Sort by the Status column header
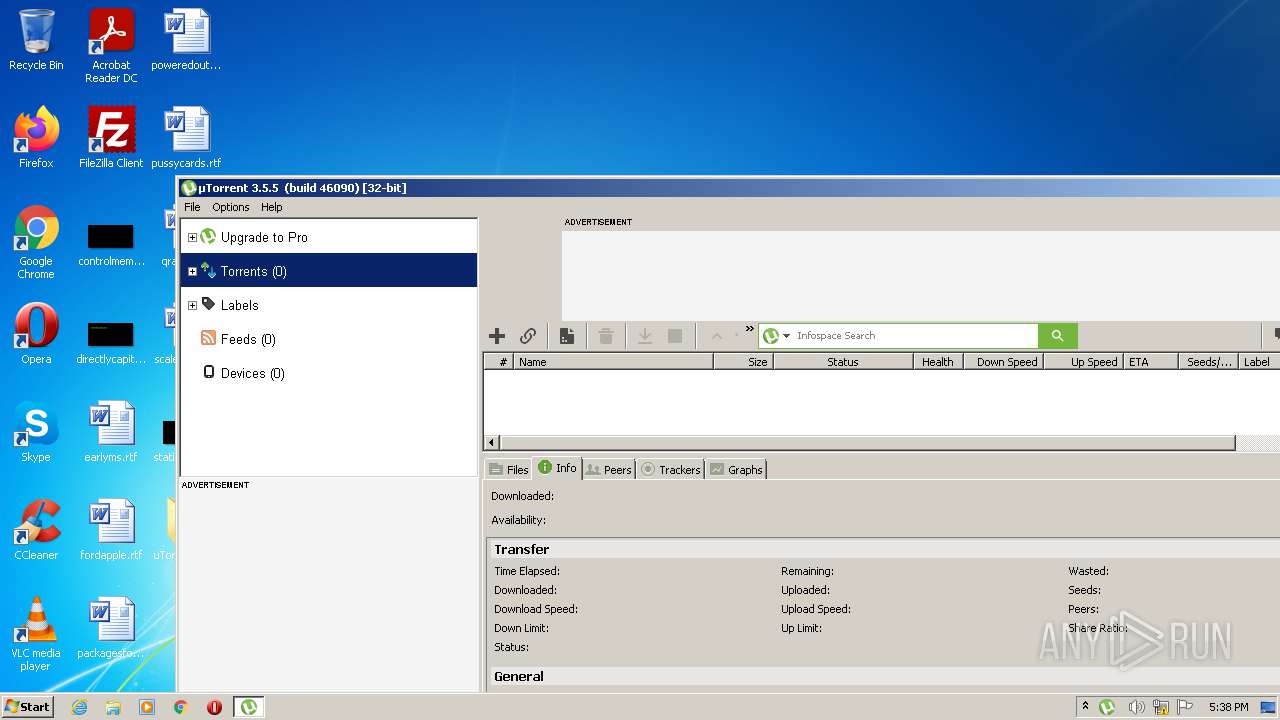Image resolution: width=1280 pixels, height=720 pixels. coord(844,362)
